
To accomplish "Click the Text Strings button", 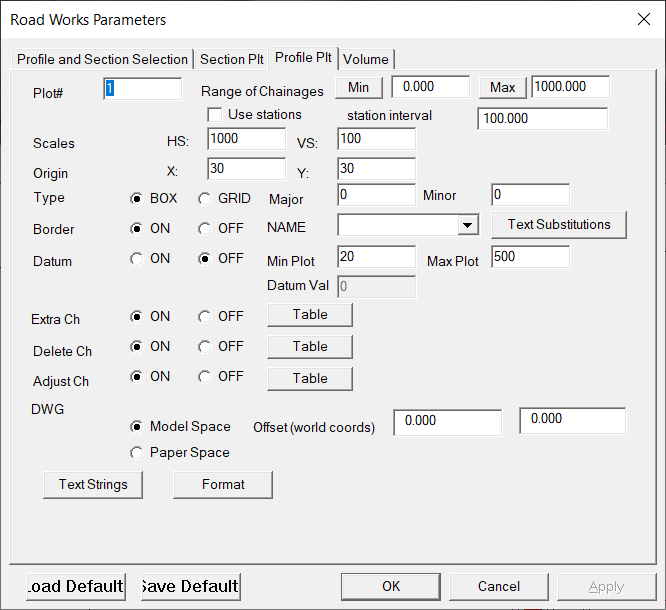I will (x=93, y=485).
